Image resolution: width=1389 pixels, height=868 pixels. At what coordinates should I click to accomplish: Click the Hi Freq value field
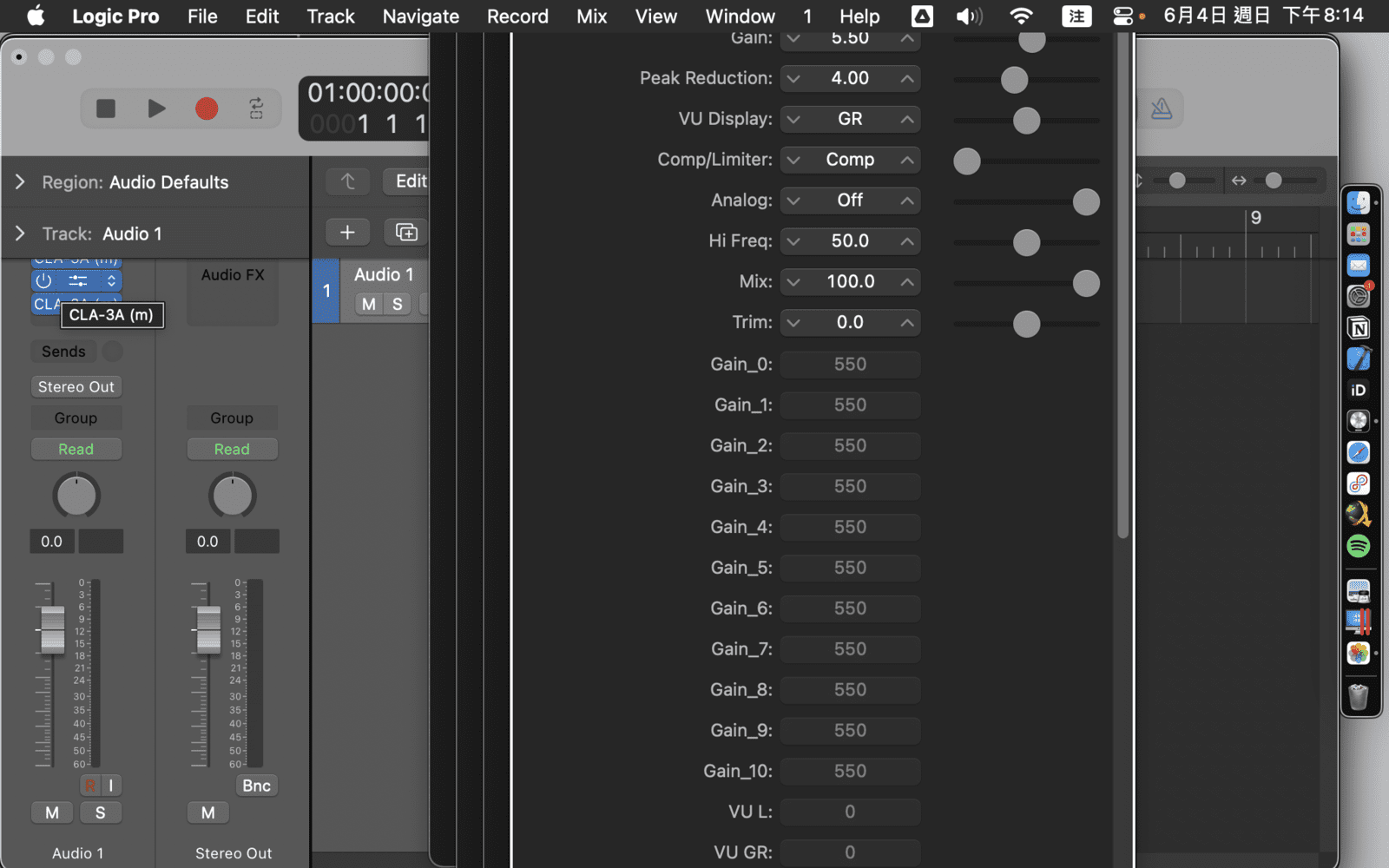850,241
